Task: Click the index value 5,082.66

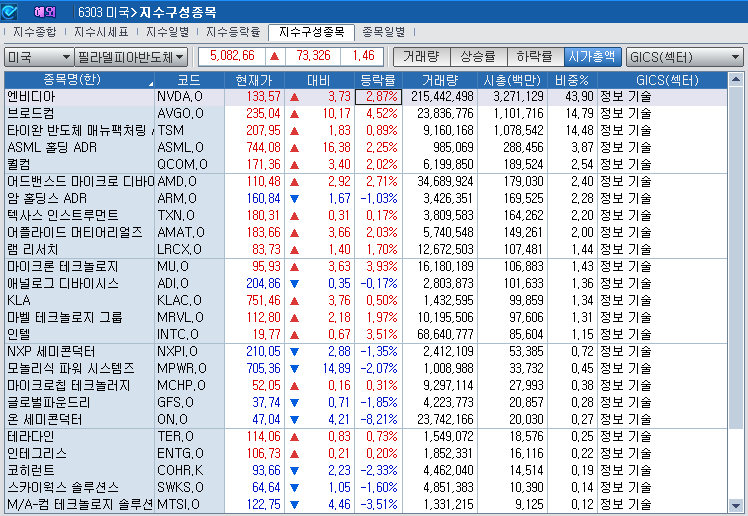Action: click(232, 56)
